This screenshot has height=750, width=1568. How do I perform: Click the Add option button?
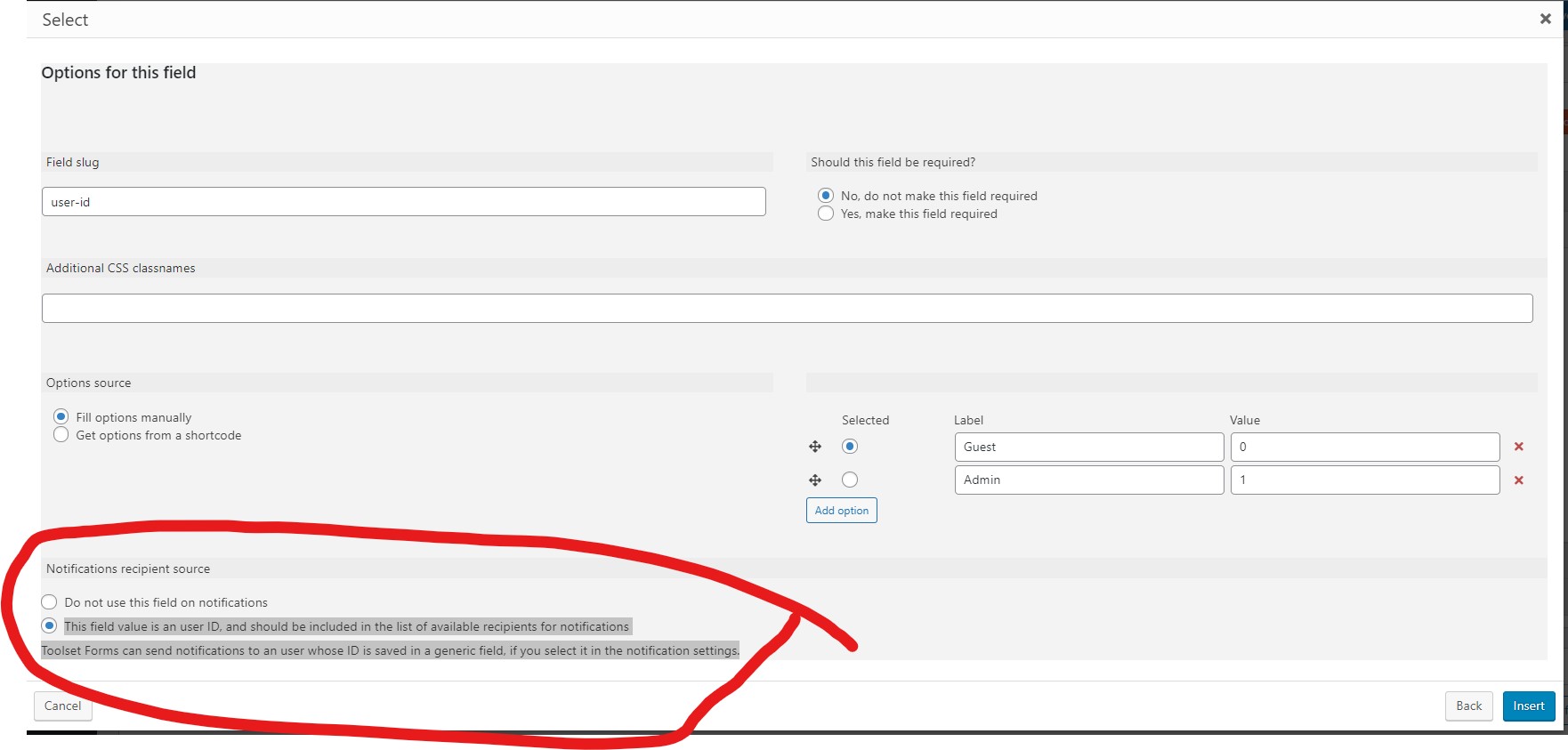(842, 511)
